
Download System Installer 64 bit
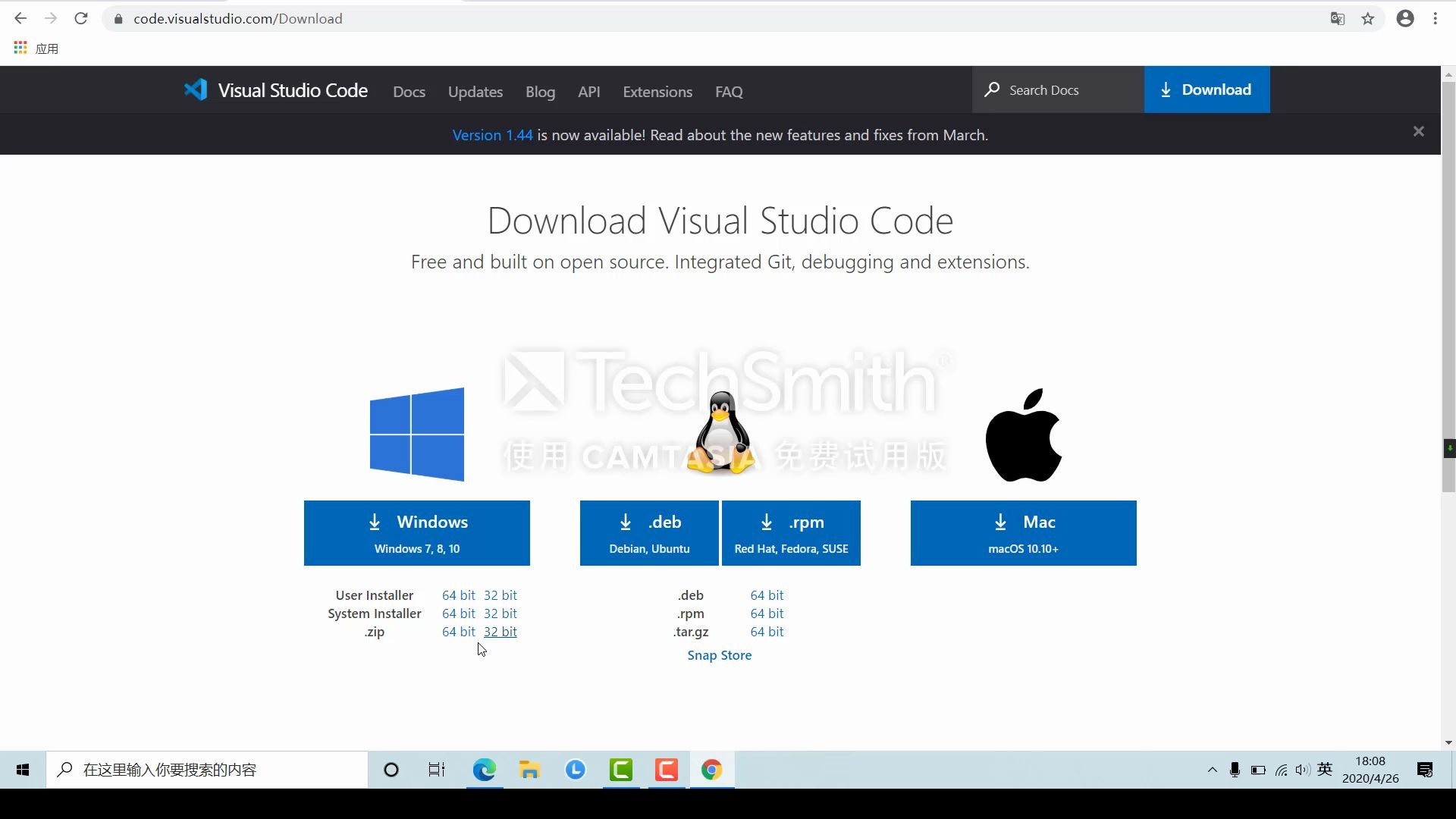(x=459, y=613)
